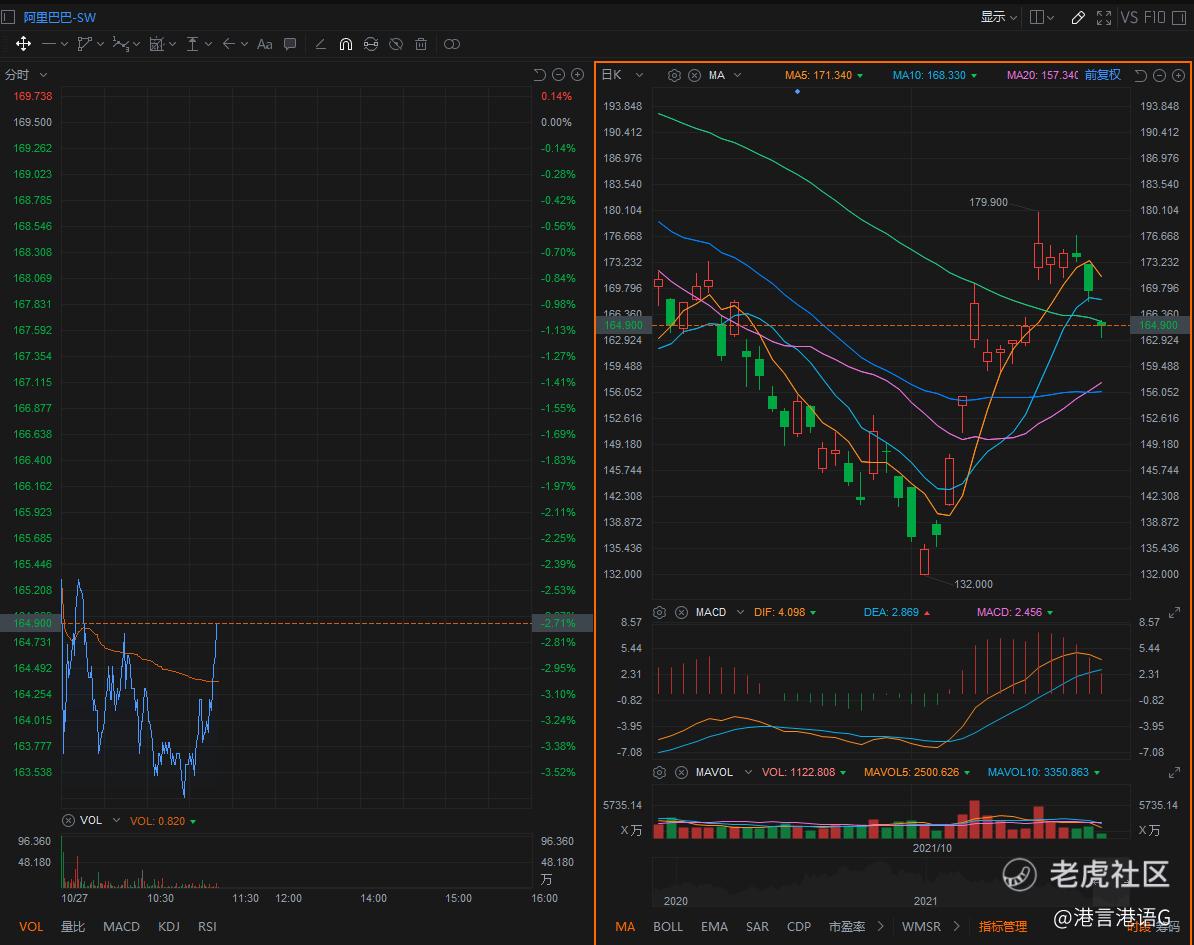Select the EMA indicator tab
This screenshot has width=1194, height=945.
point(714,927)
